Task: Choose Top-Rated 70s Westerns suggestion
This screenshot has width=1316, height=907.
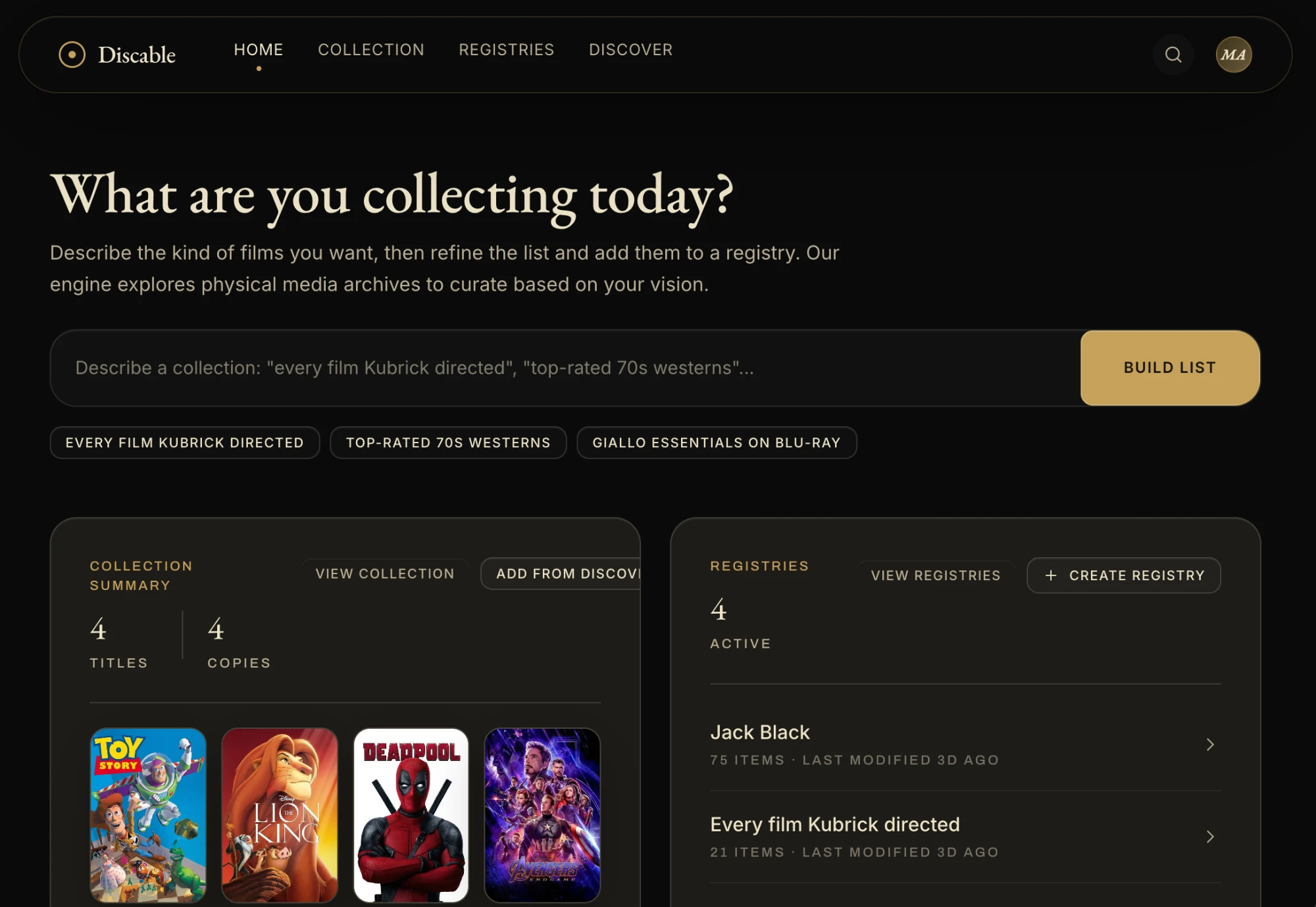Action: pos(448,443)
